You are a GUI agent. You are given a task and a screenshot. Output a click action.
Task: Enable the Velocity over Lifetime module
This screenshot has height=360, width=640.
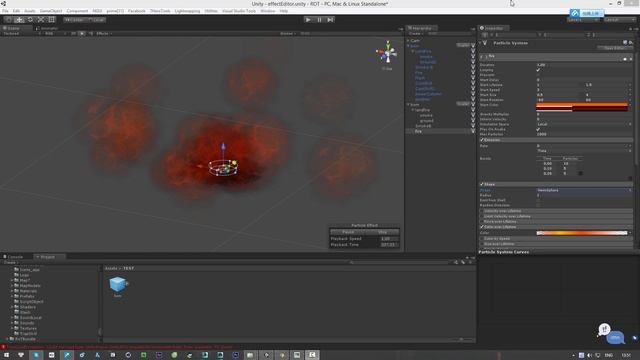pos(482,211)
